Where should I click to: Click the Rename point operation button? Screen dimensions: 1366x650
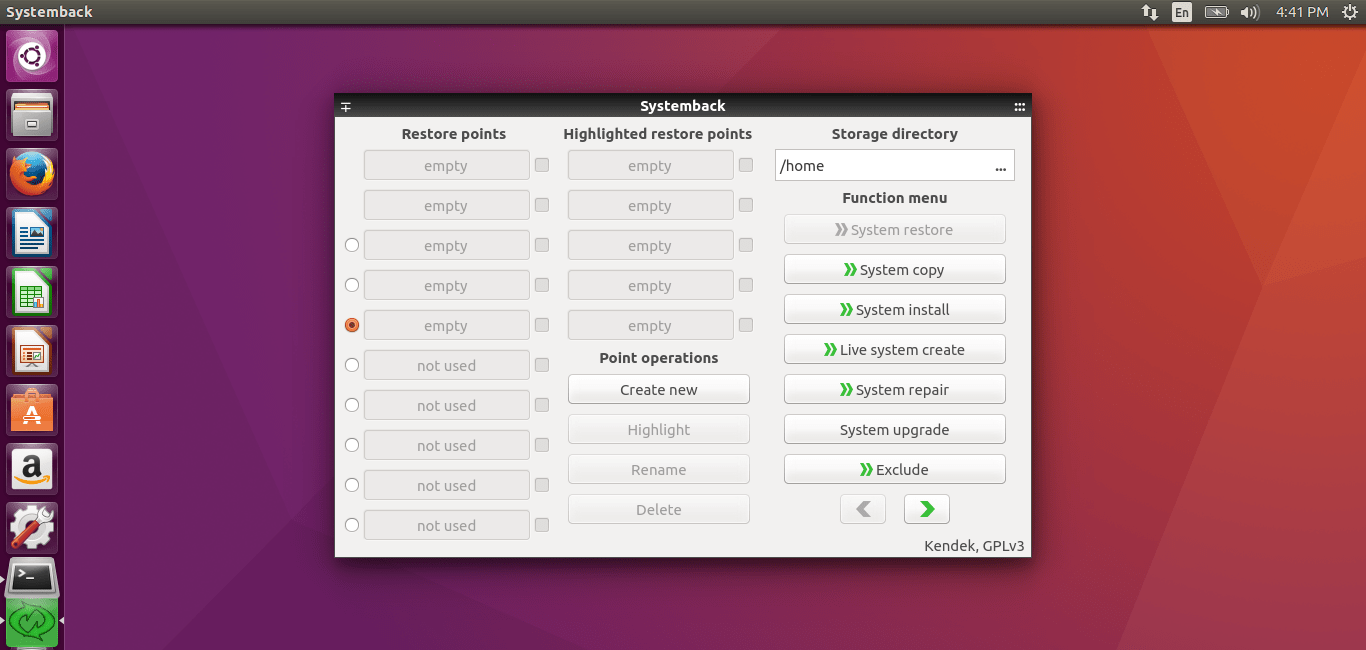pyautogui.click(x=658, y=469)
